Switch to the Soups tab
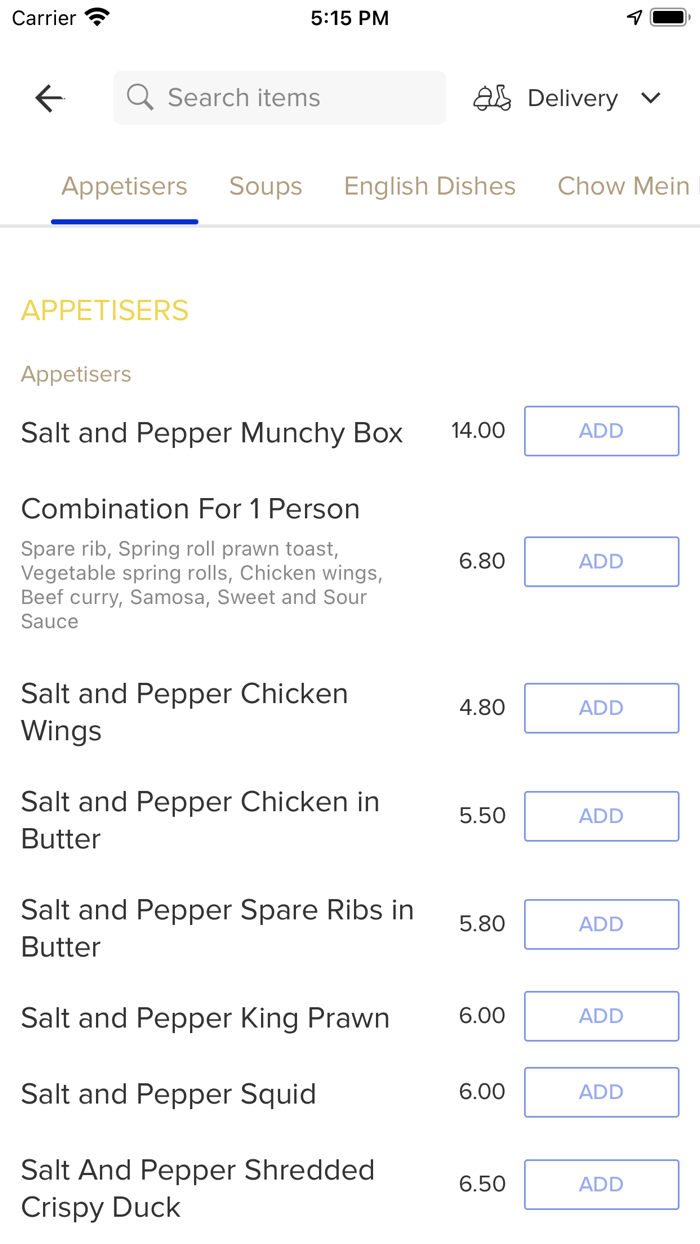 coord(265,186)
